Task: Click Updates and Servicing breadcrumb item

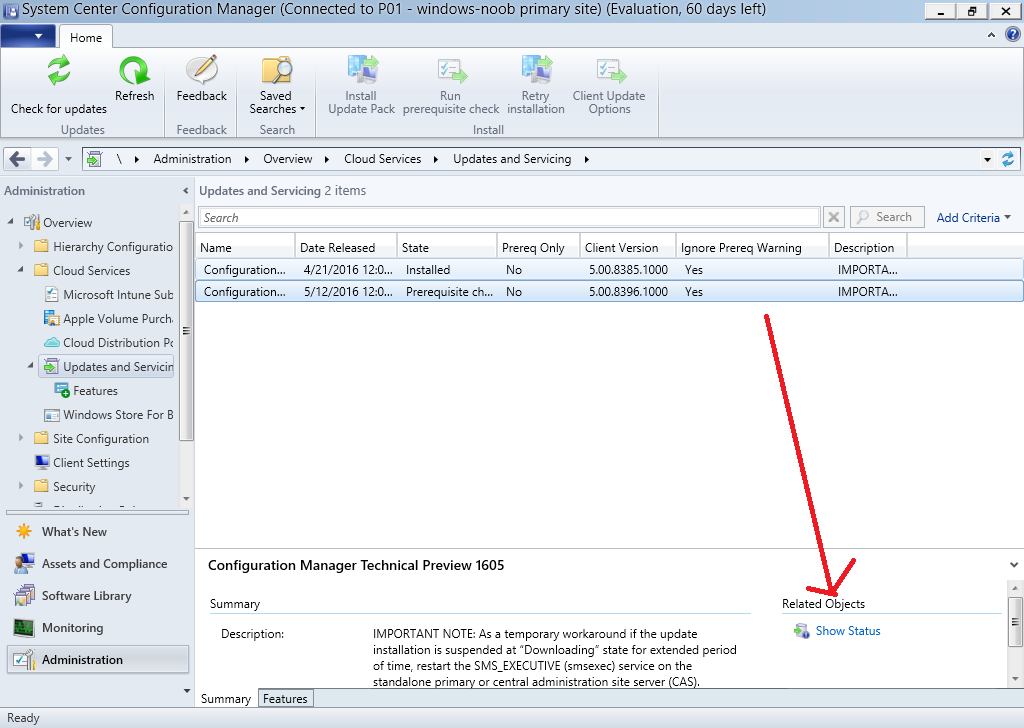Action: point(512,159)
